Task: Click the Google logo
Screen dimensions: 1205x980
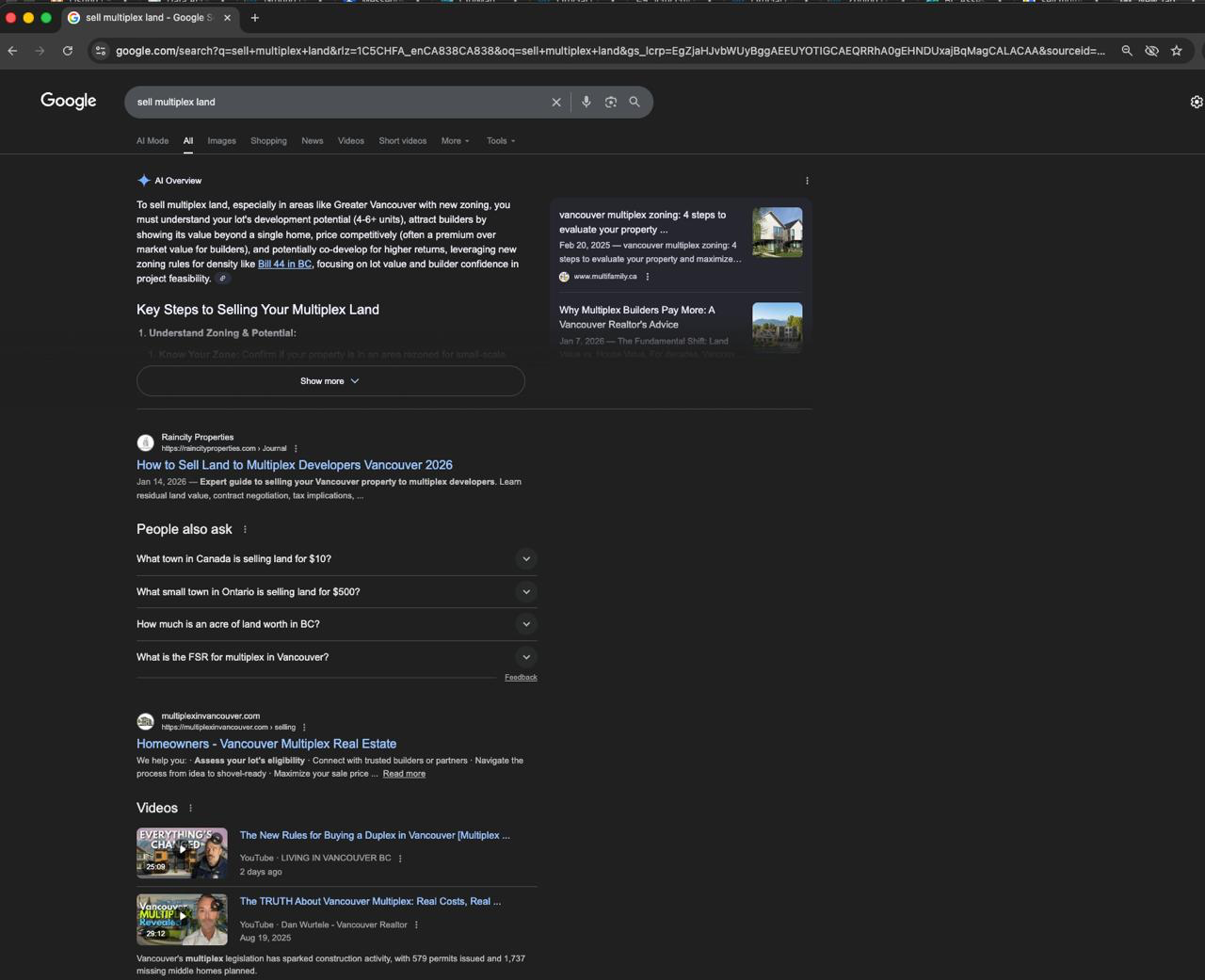Action: (x=69, y=101)
